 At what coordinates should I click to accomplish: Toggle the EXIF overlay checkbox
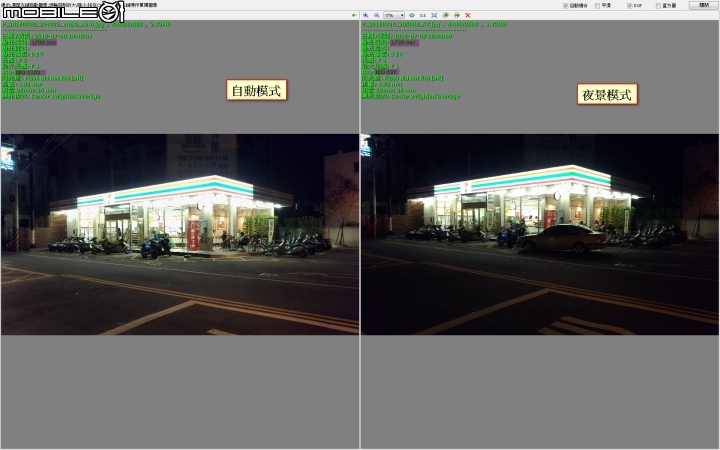tap(630, 6)
